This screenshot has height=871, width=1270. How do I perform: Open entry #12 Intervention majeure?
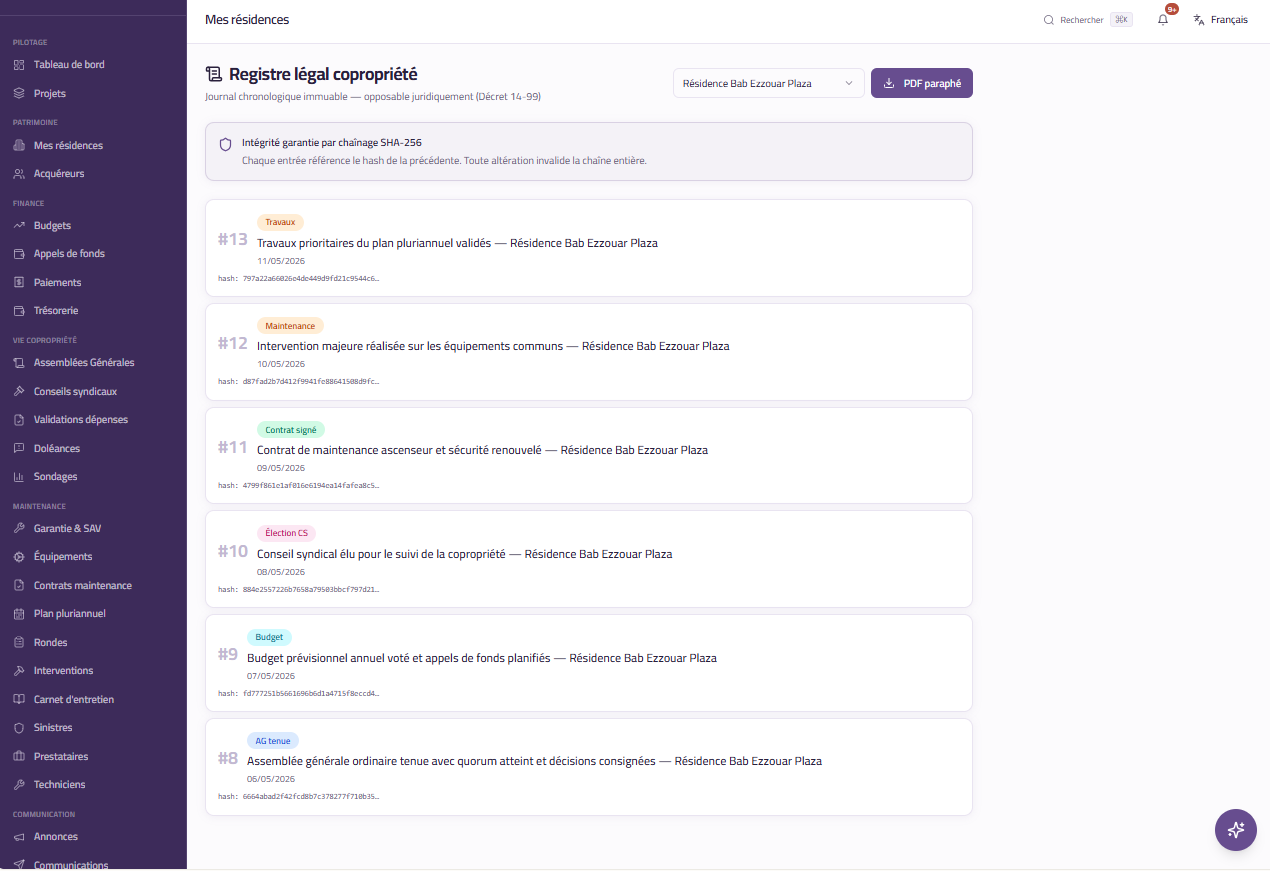(589, 352)
